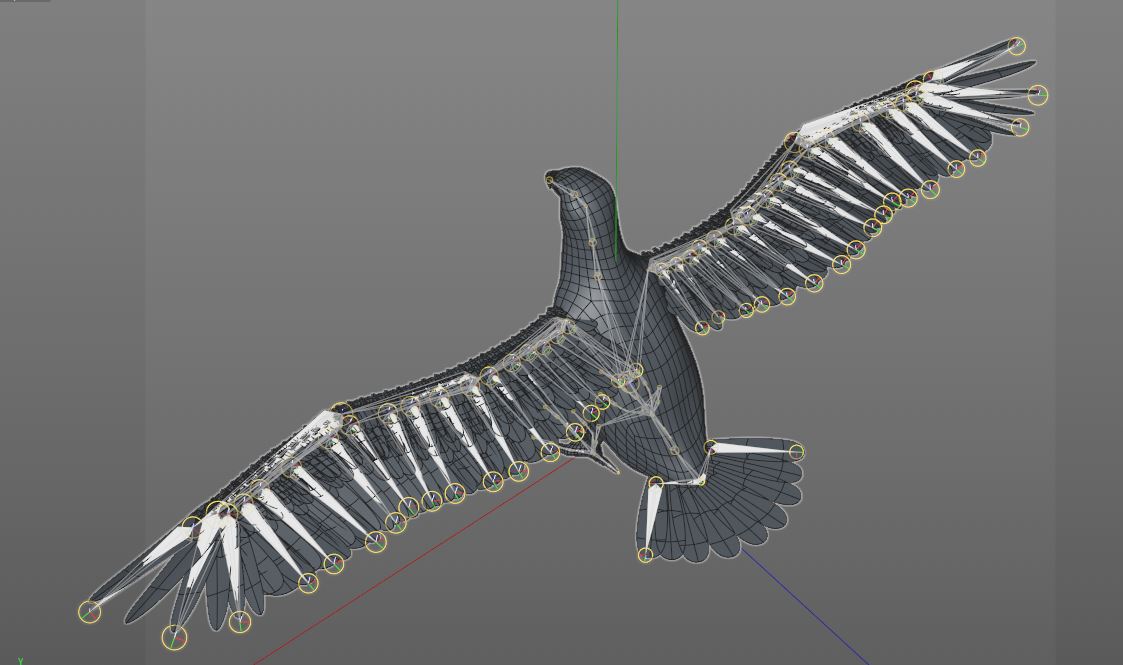1123x665 pixels.
Task: Select the joint controller at the bird's beak
Action: [x=550, y=180]
